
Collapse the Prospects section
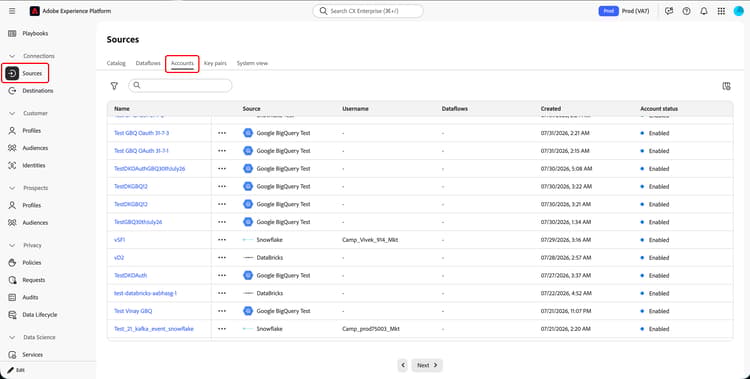coord(12,188)
